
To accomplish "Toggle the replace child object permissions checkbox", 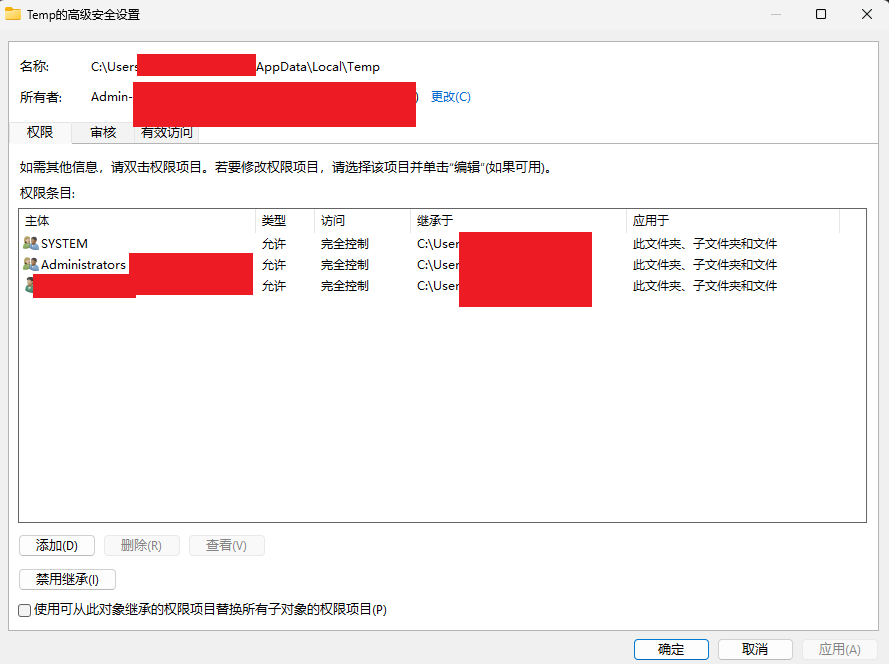I will pos(24,610).
